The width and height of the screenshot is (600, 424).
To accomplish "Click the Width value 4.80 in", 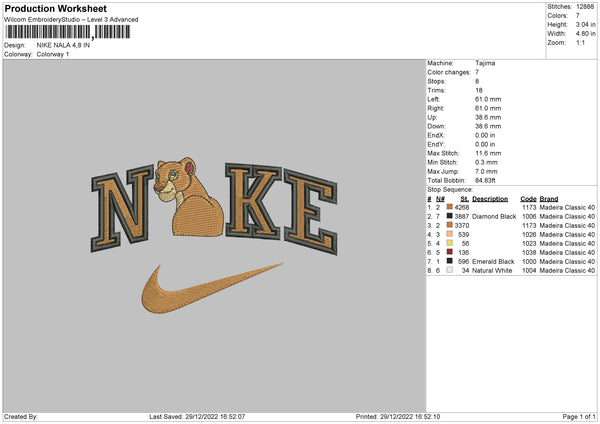I will (585, 34).
